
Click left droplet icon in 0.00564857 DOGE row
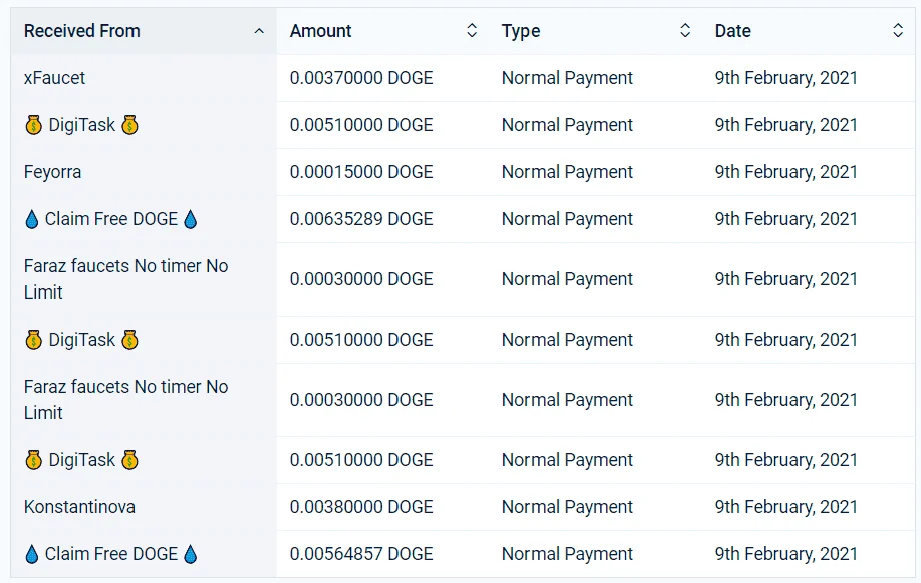point(32,554)
